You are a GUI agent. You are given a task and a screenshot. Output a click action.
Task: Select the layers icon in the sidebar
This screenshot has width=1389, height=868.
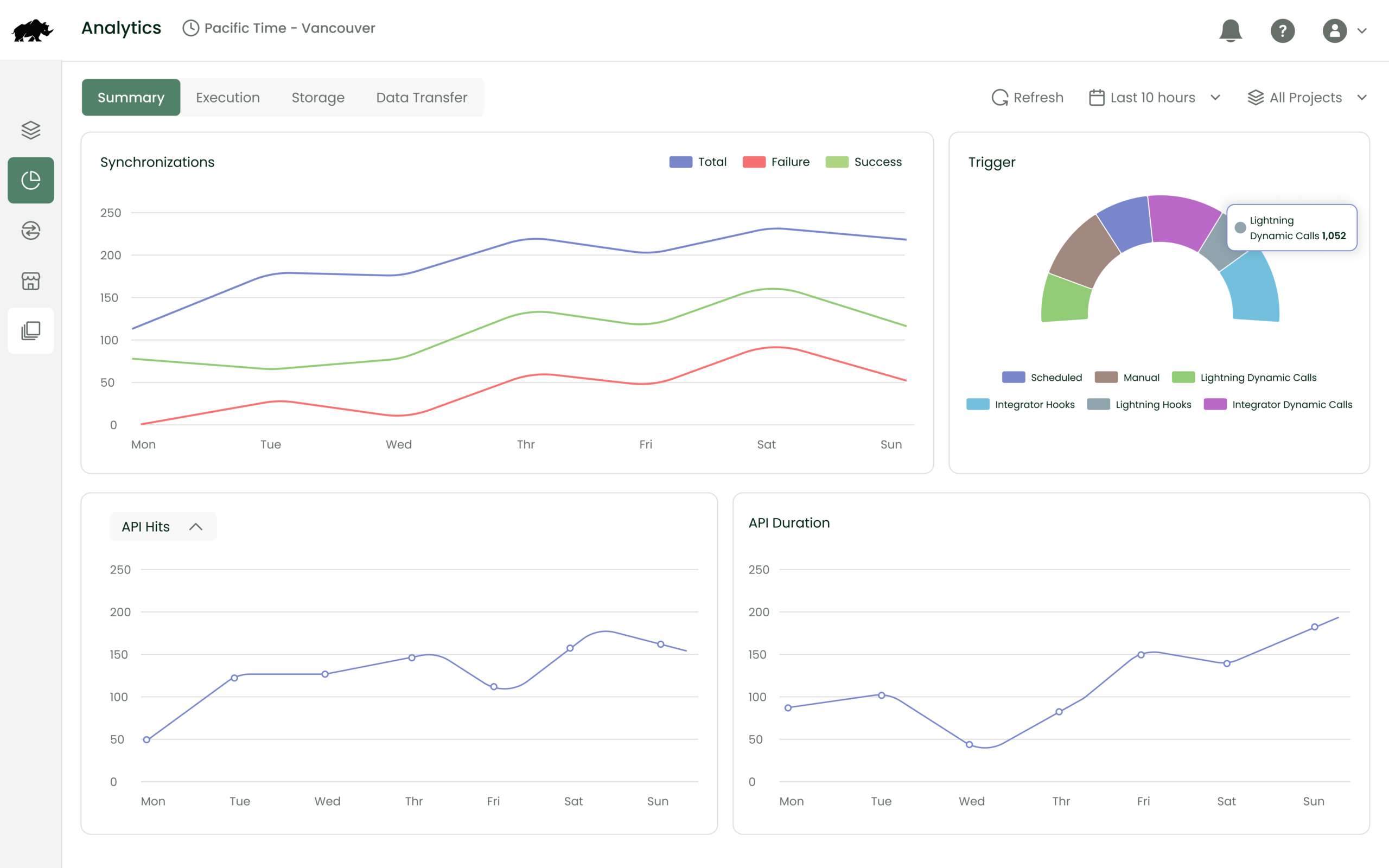[x=30, y=130]
